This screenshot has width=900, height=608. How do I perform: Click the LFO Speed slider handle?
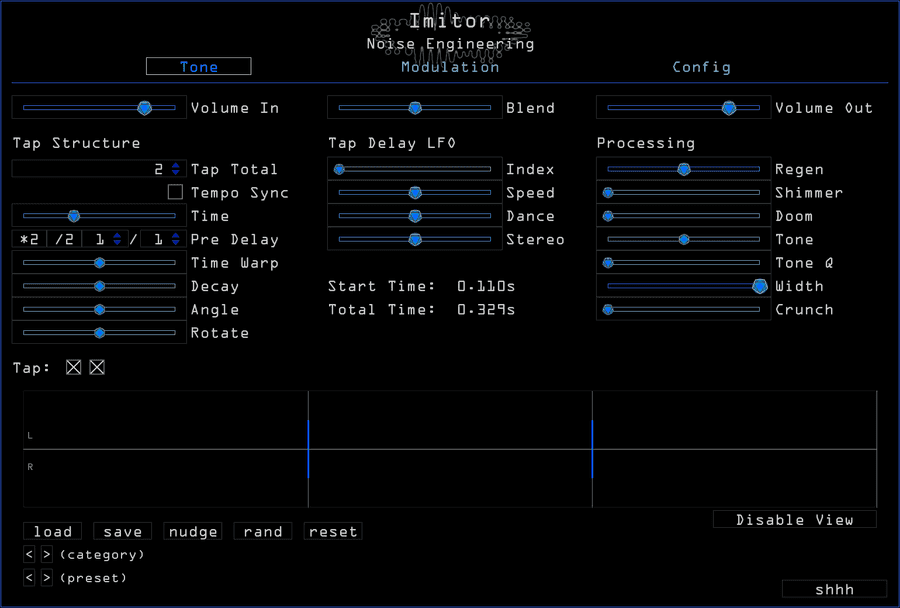(x=415, y=192)
